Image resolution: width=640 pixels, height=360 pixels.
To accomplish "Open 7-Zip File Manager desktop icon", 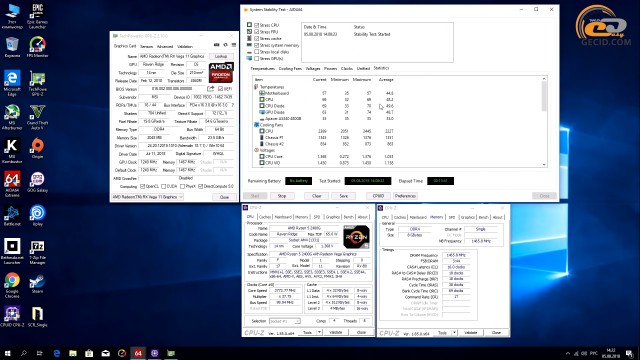I will 37,252.
